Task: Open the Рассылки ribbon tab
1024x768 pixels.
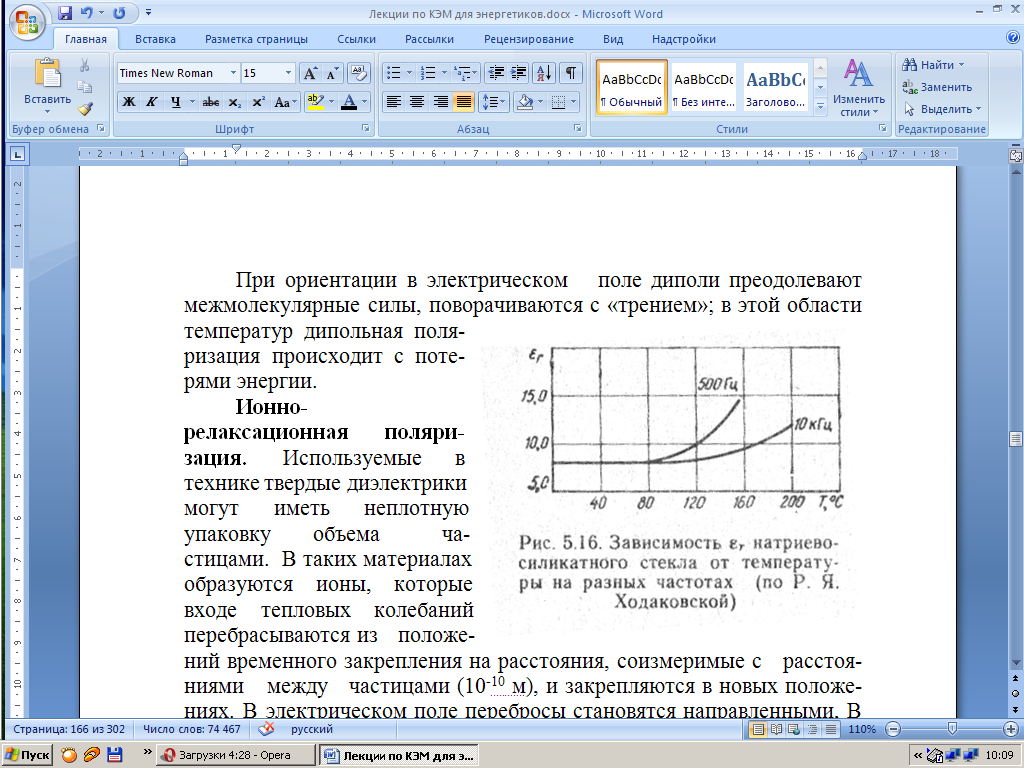Action: pos(429,39)
